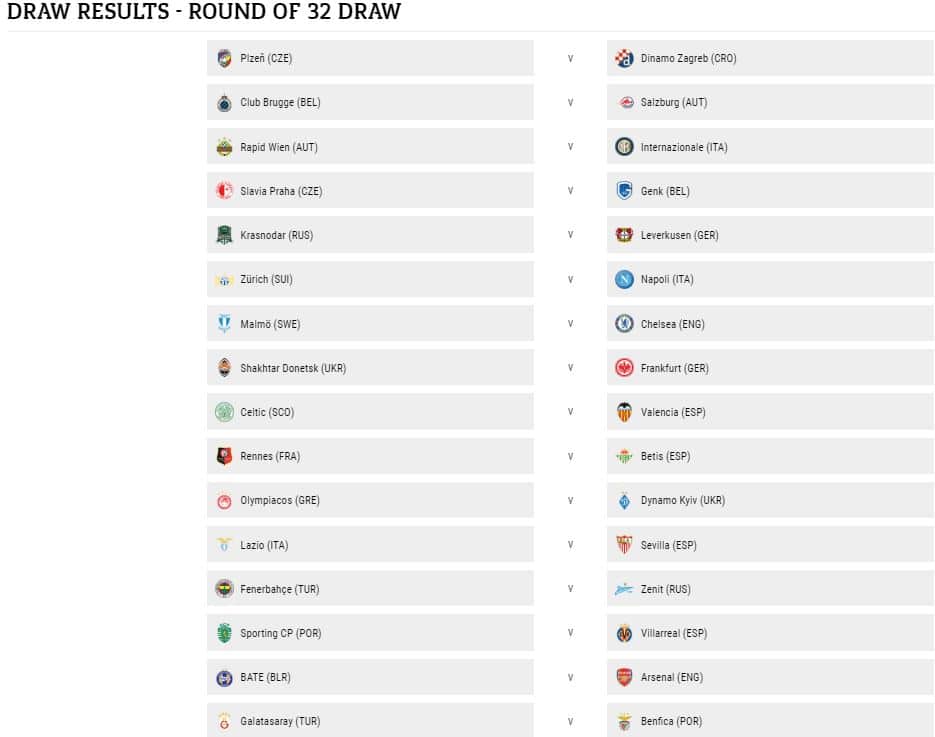Viewport: 935px width, 737px height.
Task: Select the Celtic (SCO) team name
Action: pyautogui.click(x=267, y=412)
